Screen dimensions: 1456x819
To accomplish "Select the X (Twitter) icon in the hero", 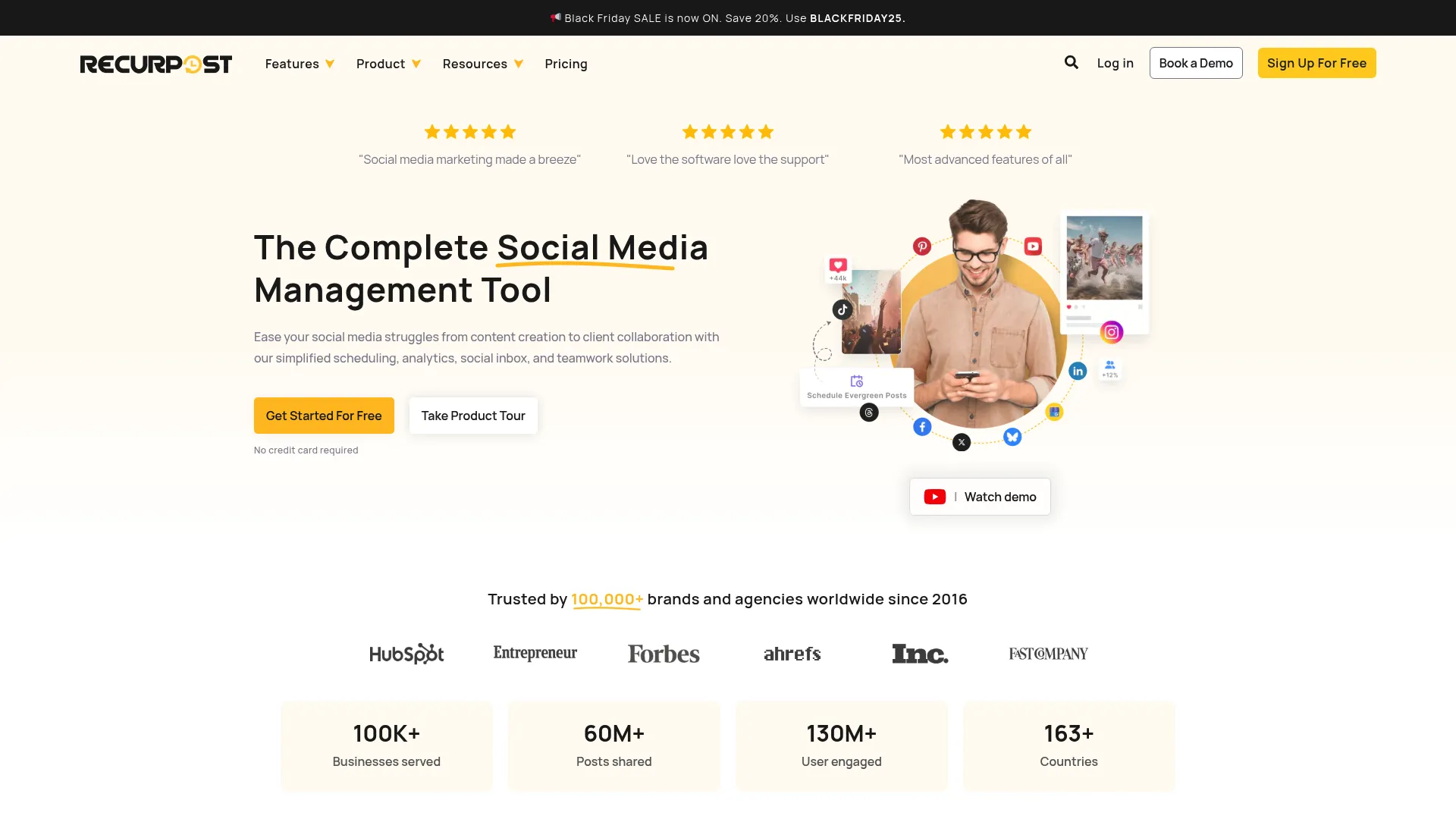I will click(x=961, y=442).
